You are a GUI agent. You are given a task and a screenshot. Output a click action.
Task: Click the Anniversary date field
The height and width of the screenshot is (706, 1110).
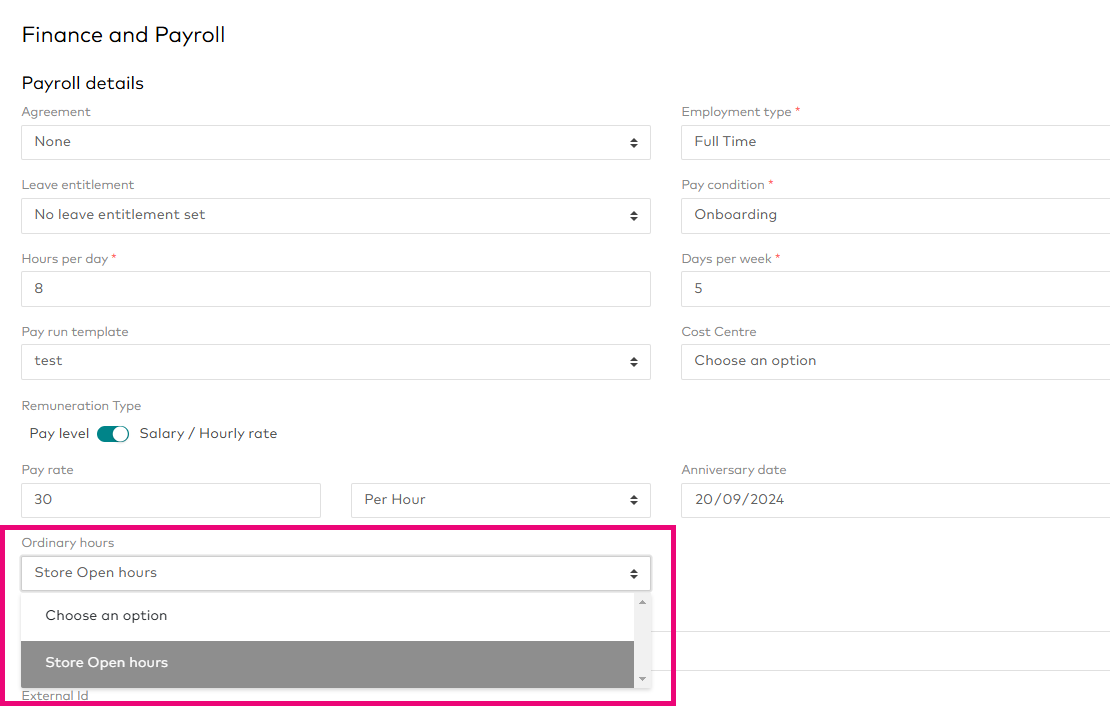click(894, 500)
